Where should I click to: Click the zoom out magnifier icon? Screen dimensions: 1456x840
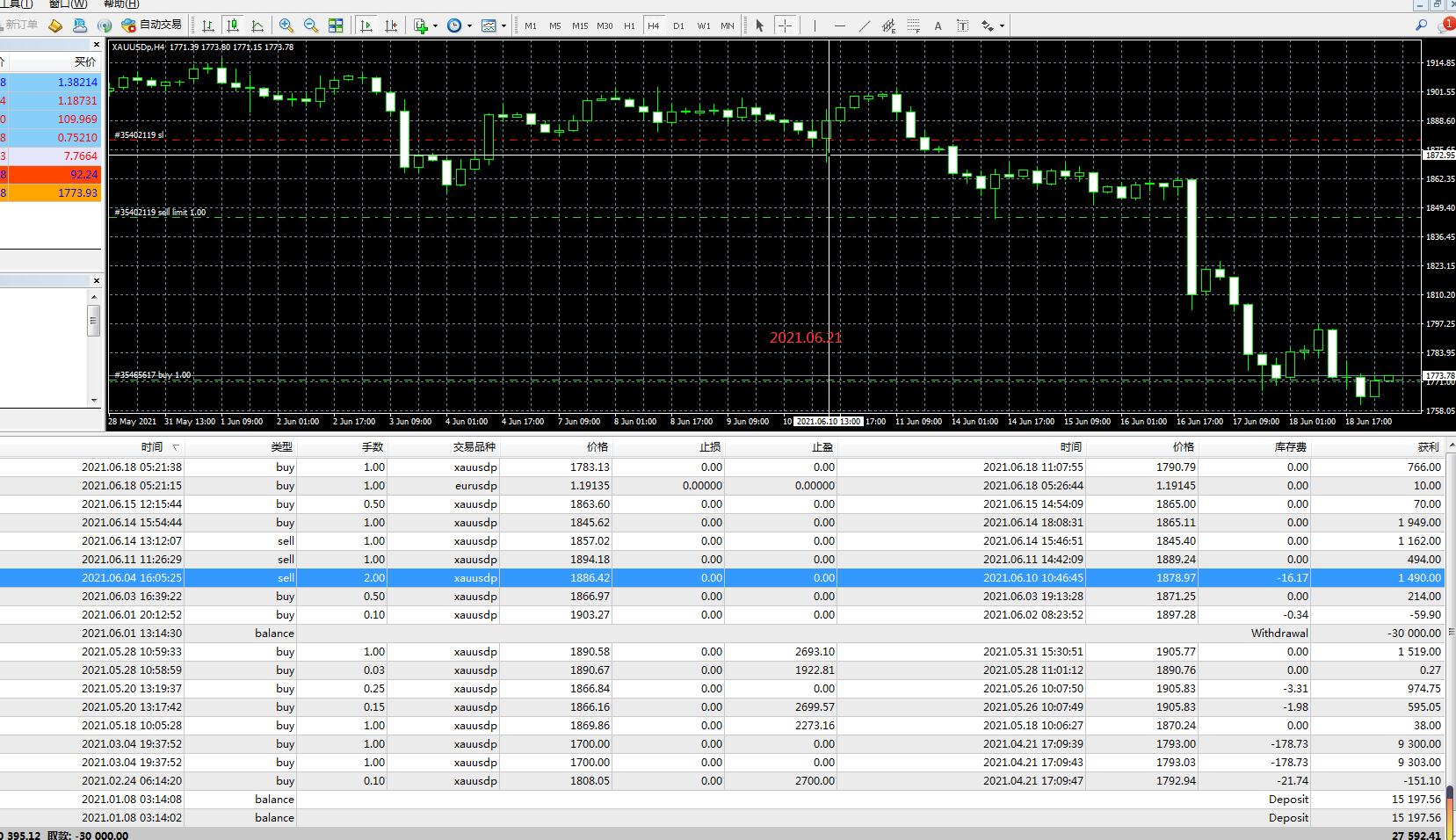tap(310, 25)
